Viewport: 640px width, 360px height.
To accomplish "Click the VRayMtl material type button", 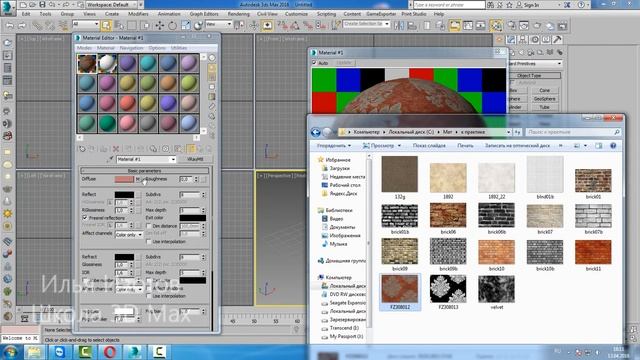I will click(x=195, y=160).
